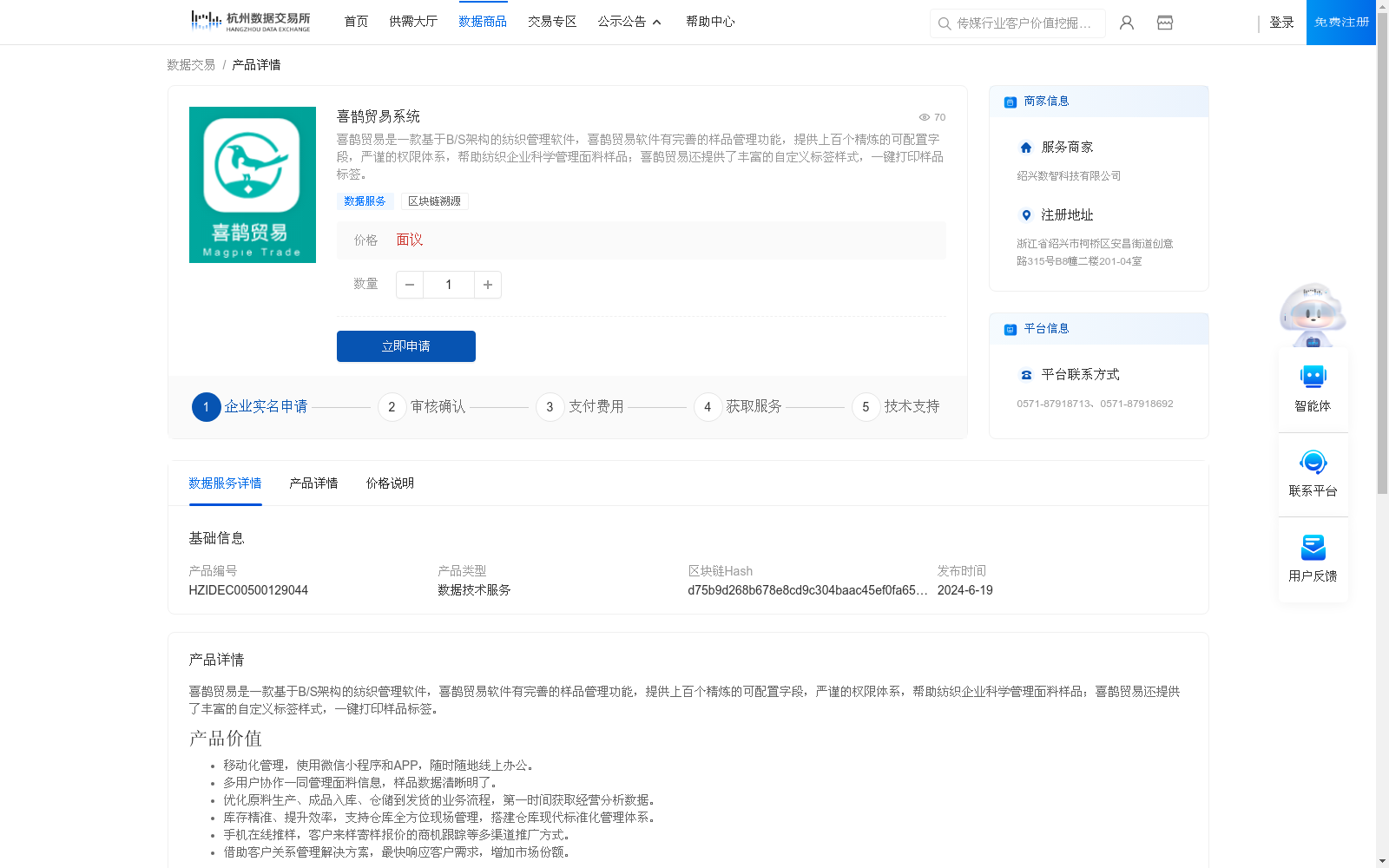Image resolution: width=1389 pixels, height=868 pixels.
Task: Expand the 公示公告 dropdown menu
Action: 629,22
